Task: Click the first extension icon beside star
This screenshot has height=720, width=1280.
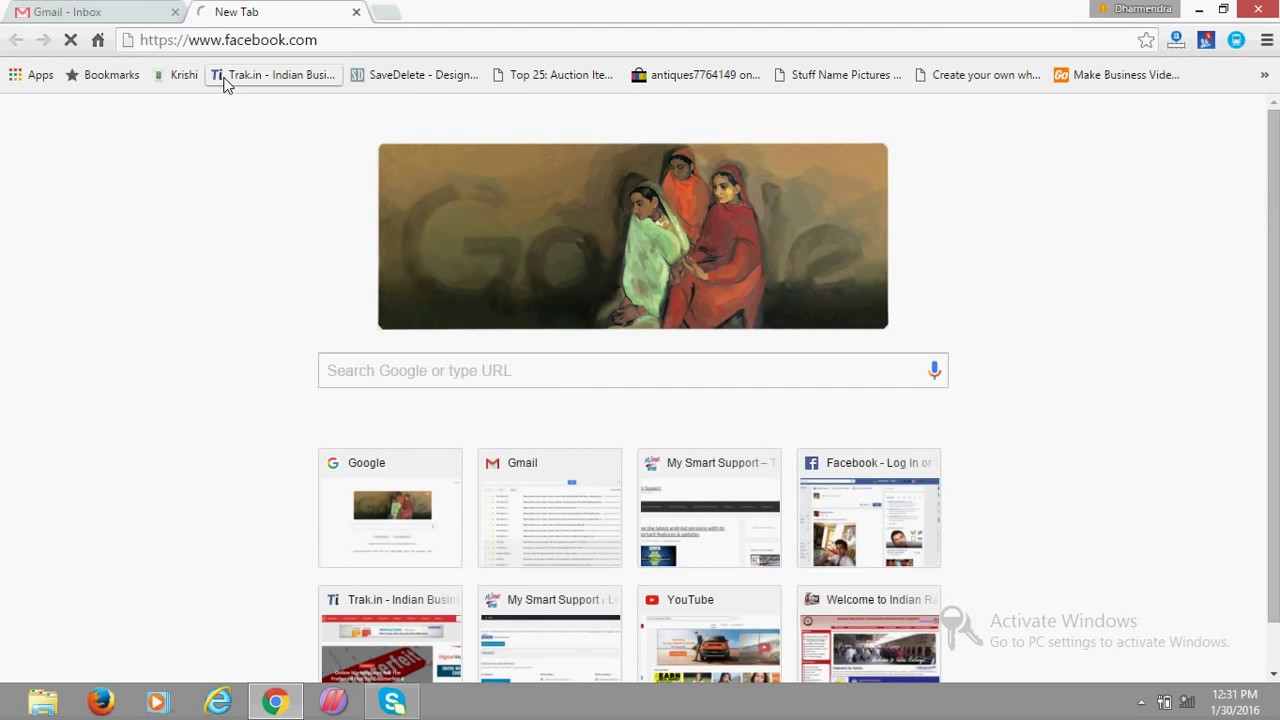Action: [x=1176, y=40]
